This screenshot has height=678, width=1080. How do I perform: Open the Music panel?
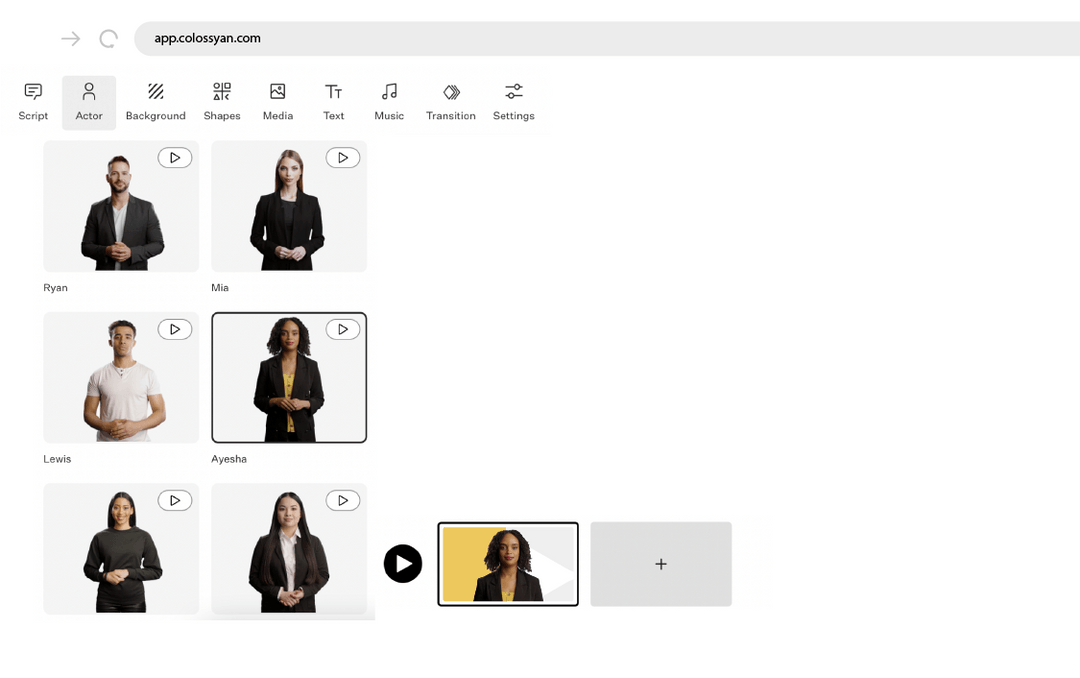tap(389, 100)
